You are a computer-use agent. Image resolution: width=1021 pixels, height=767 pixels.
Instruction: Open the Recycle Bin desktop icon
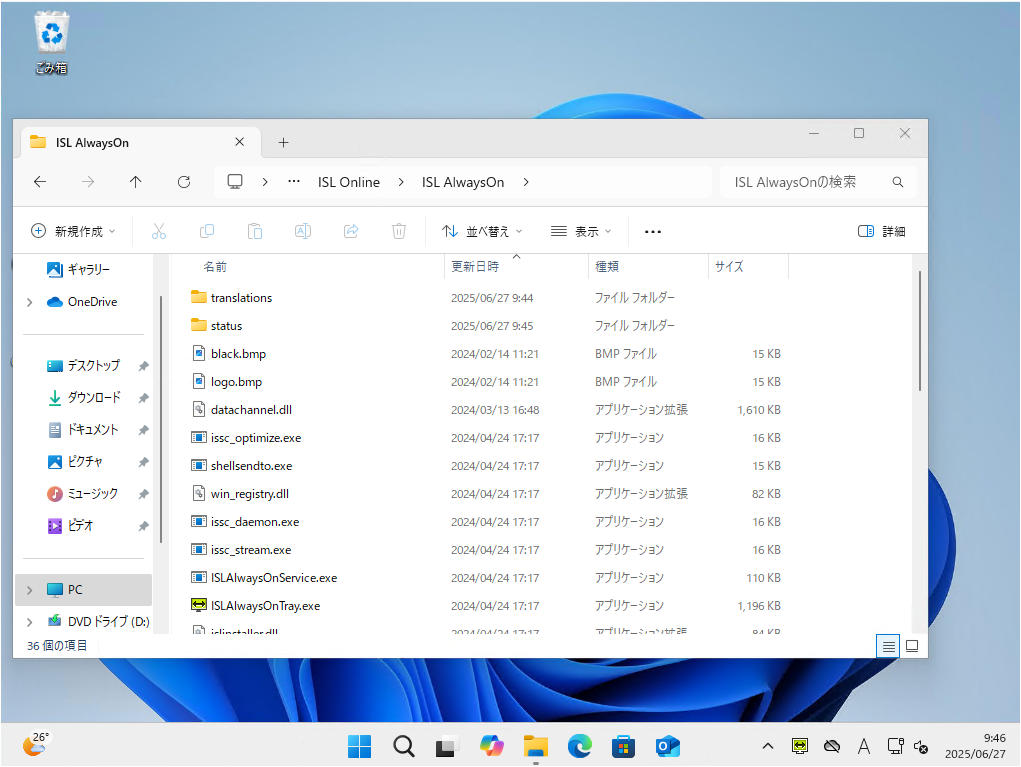click(x=51, y=42)
